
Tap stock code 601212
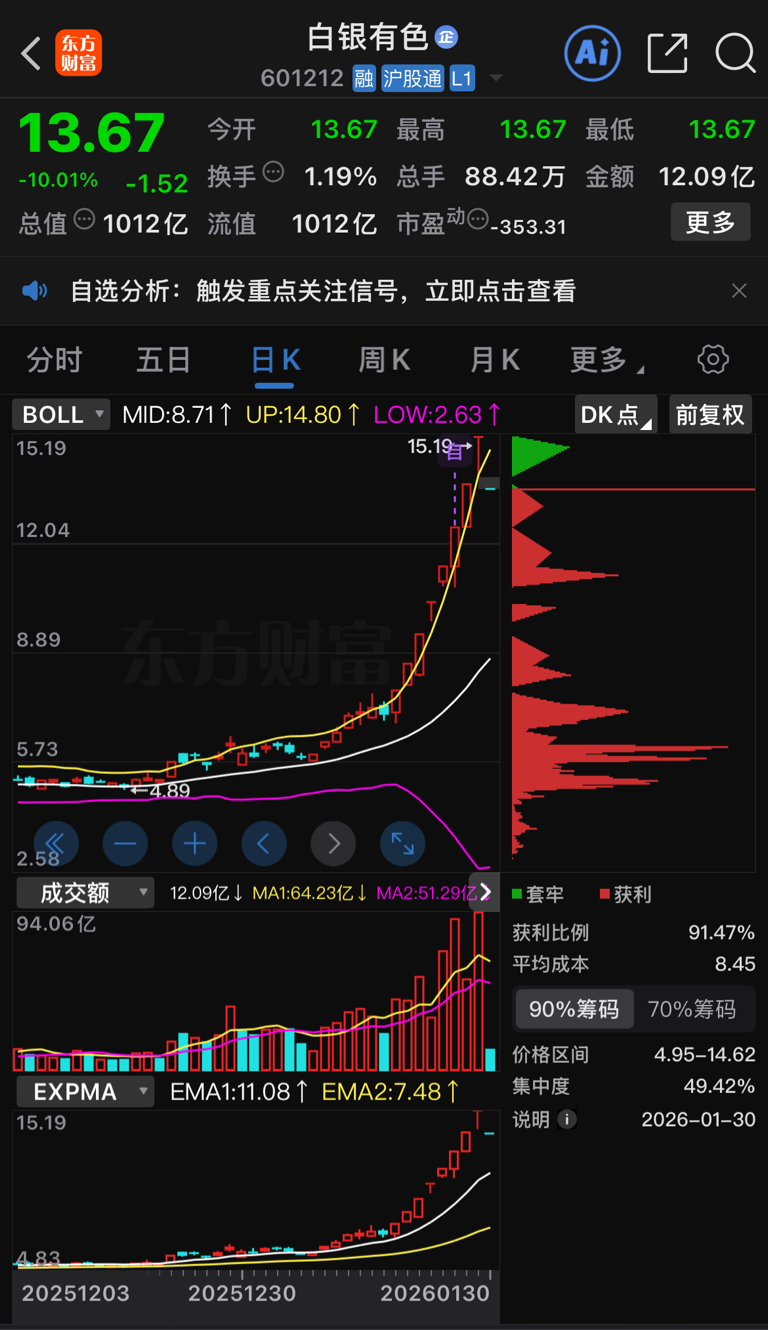pos(302,78)
